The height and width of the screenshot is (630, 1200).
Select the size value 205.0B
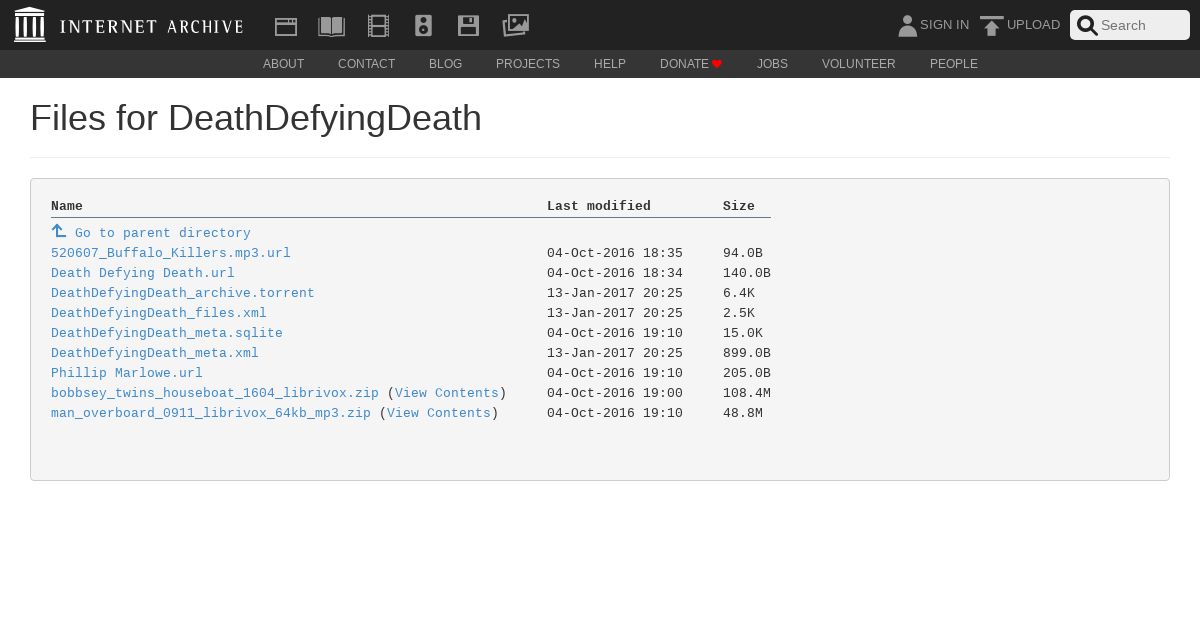click(747, 373)
